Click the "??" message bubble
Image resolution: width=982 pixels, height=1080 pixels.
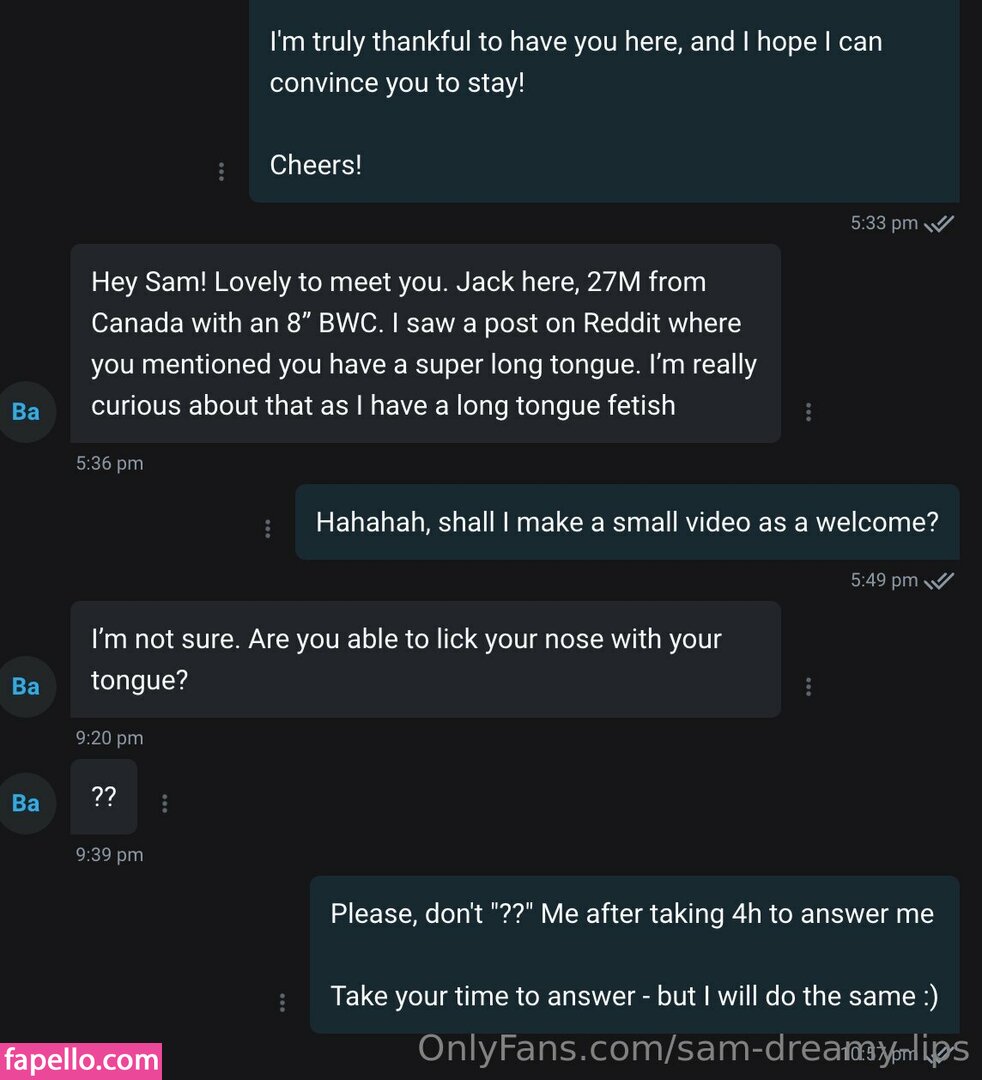[x=104, y=797]
